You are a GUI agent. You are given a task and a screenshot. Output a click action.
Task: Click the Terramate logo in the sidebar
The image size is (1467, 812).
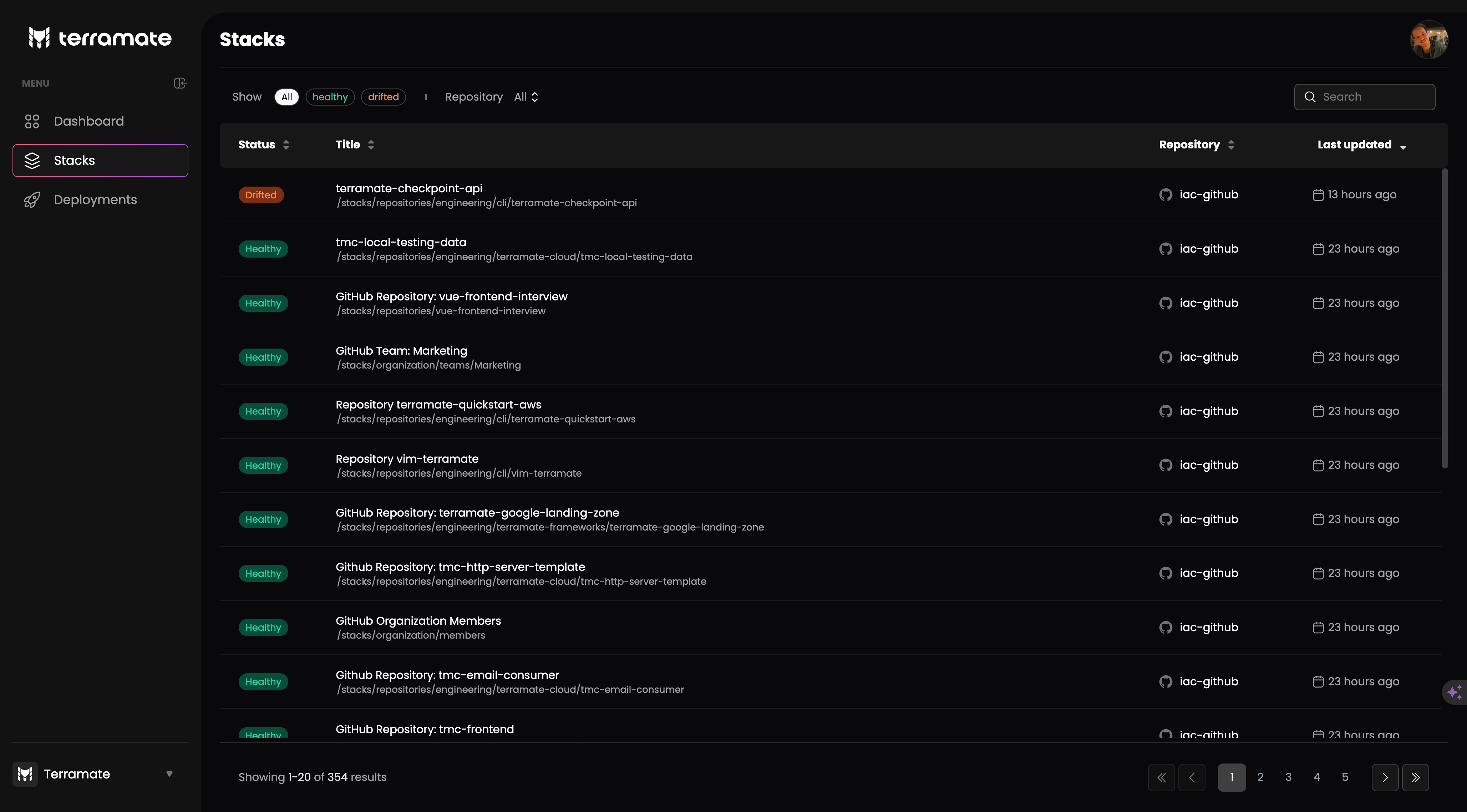pos(100,37)
